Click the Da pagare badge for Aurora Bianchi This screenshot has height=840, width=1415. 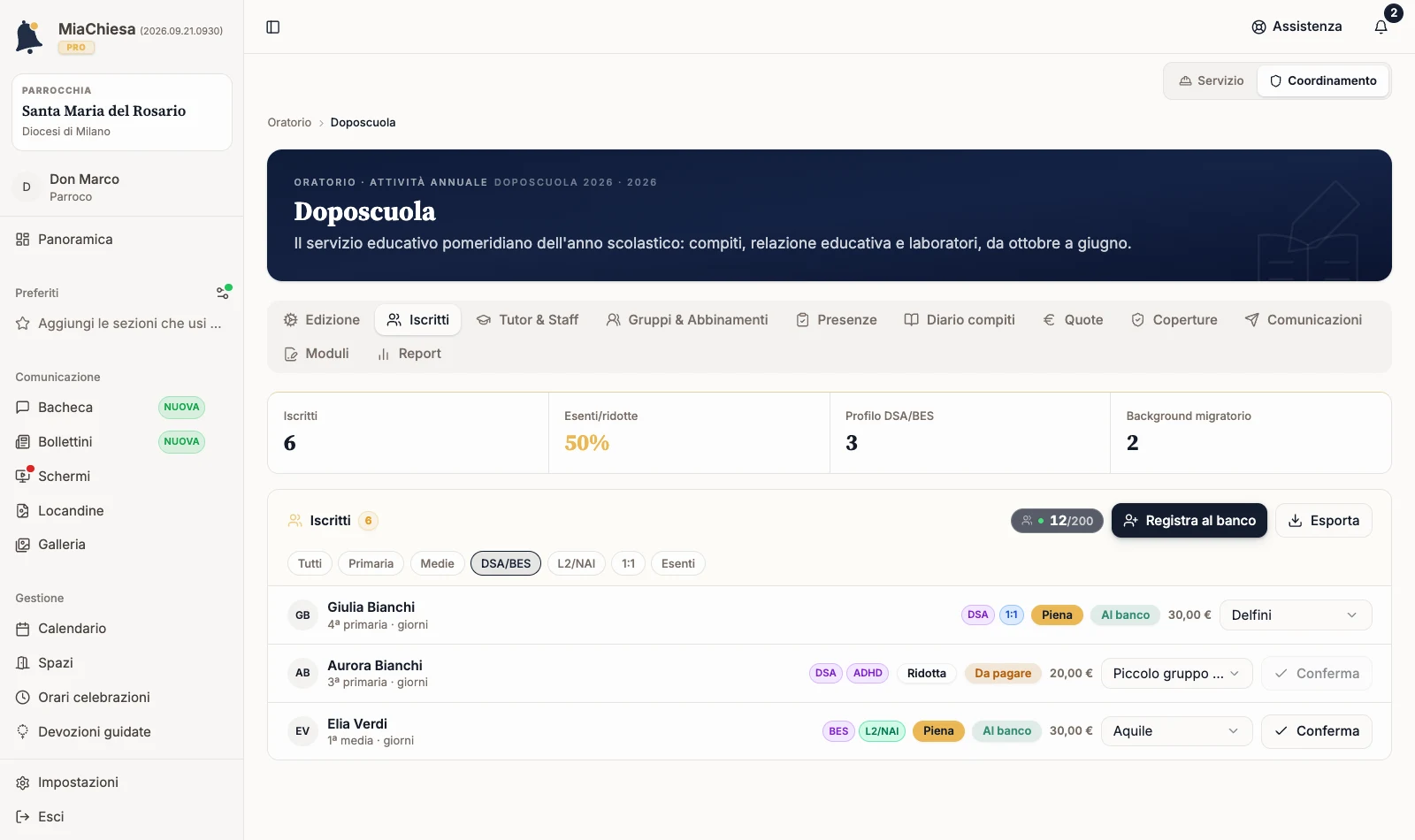pos(1003,674)
